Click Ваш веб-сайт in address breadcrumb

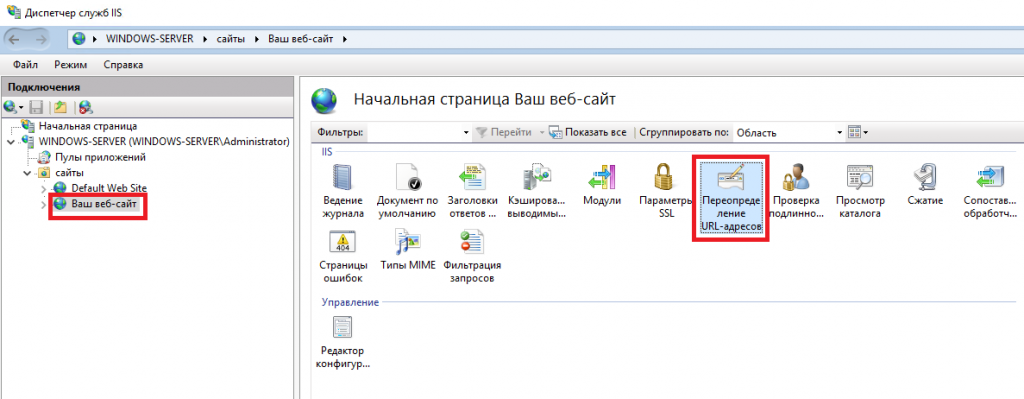point(301,39)
